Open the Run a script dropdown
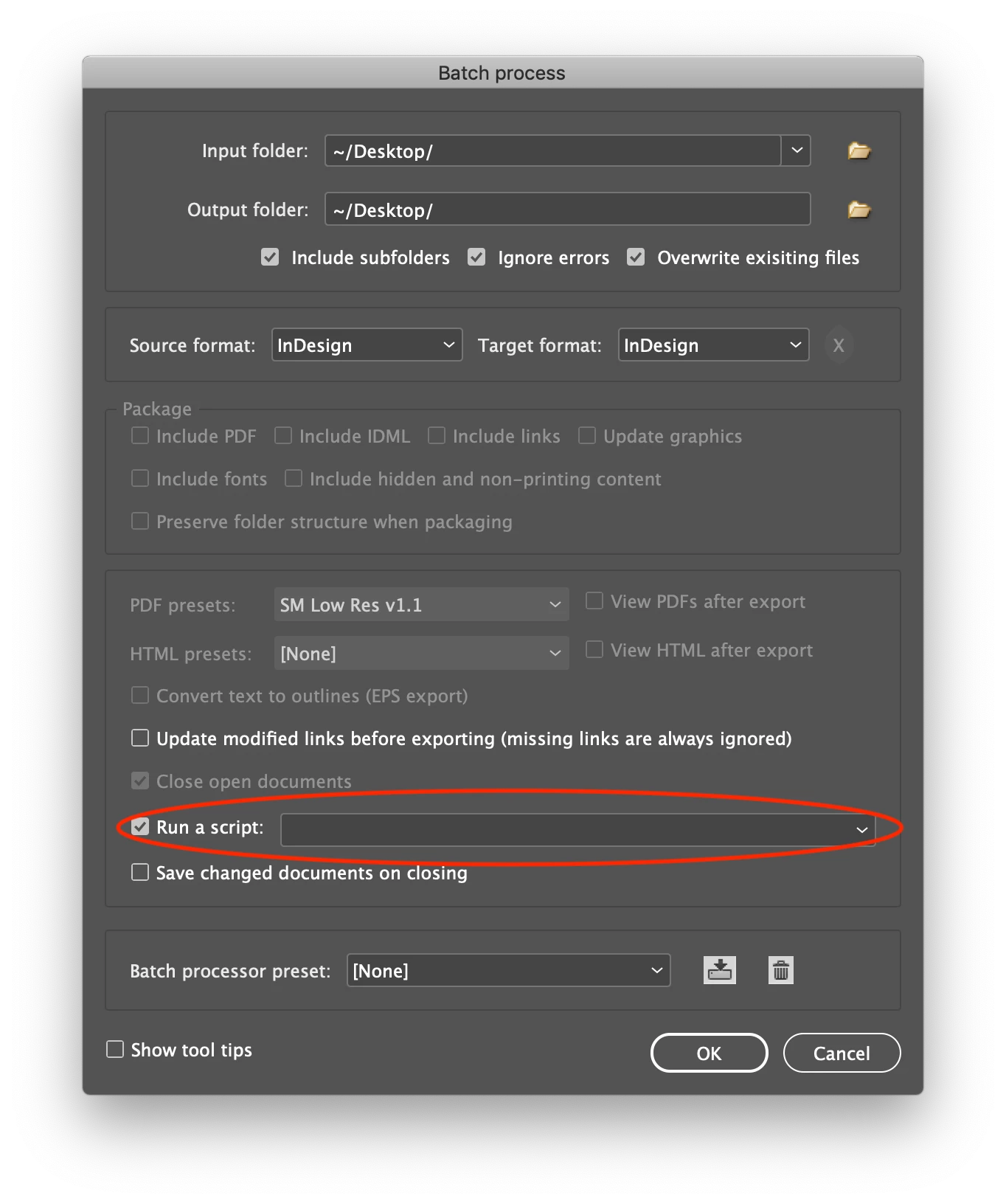The height and width of the screenshot is (1204, 1006). pos(578,830)
